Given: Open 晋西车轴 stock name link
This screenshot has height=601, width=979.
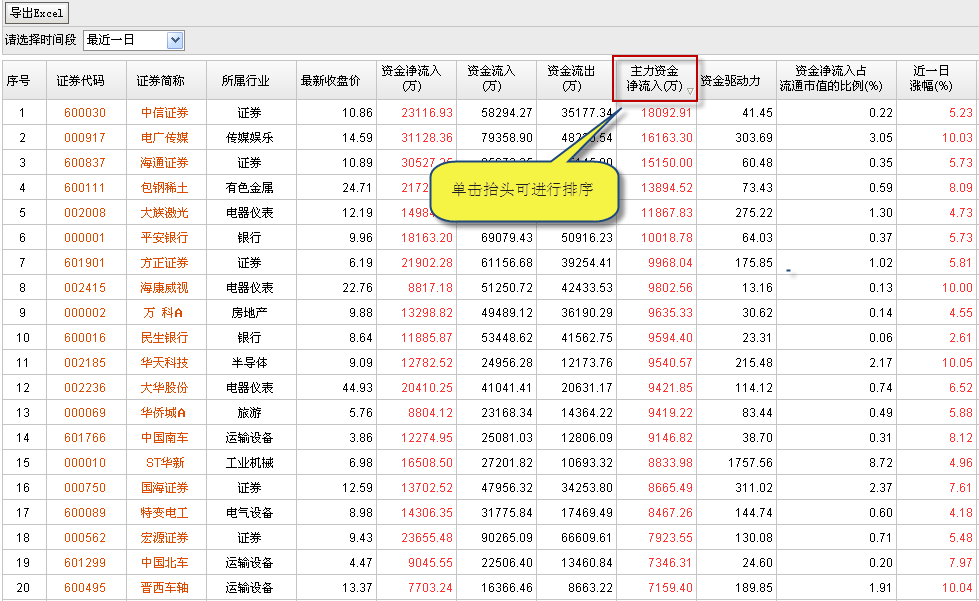Looking at the screenshot, I should 164,588.
